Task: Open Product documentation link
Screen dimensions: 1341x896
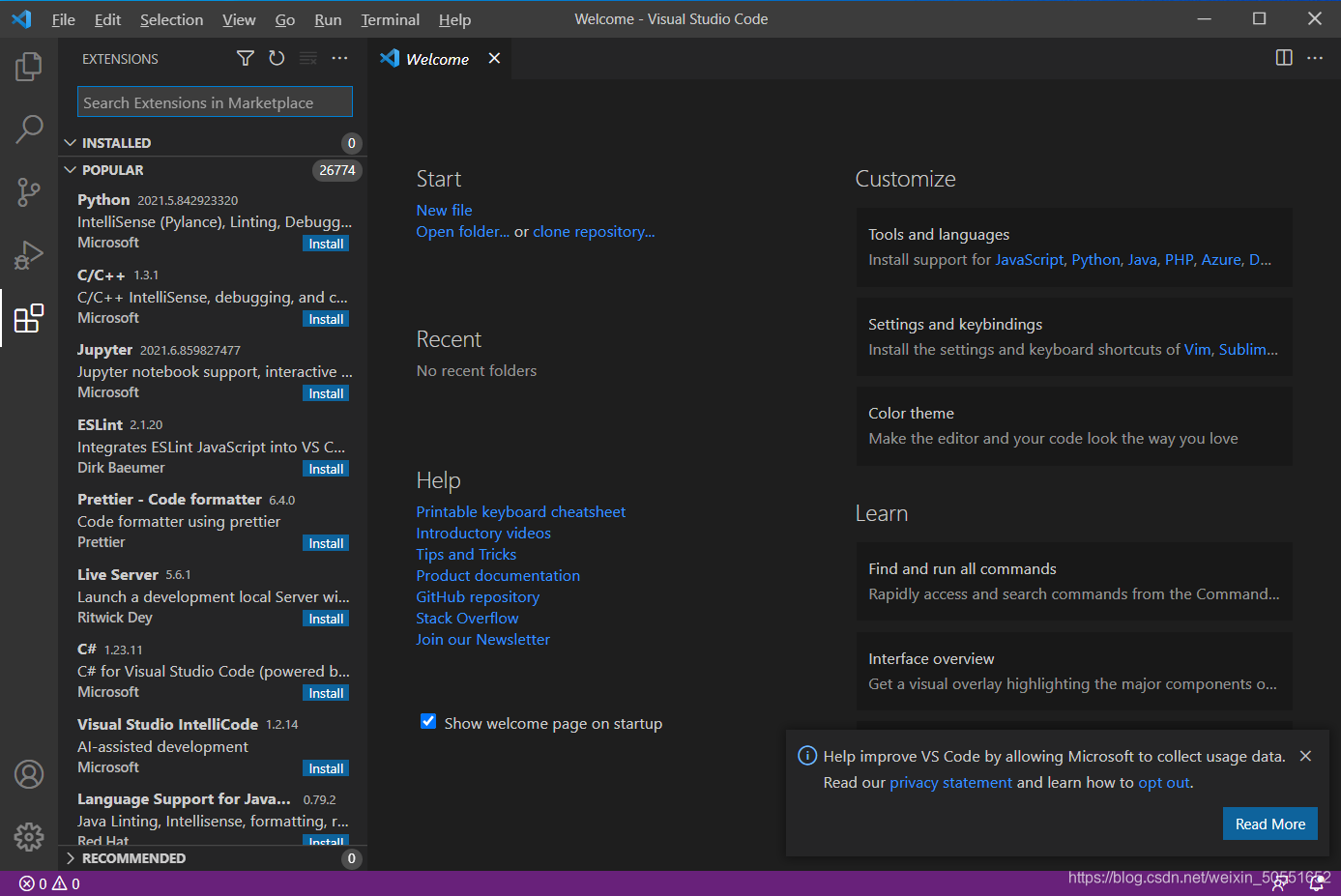Action: click(x=498, y=575)
